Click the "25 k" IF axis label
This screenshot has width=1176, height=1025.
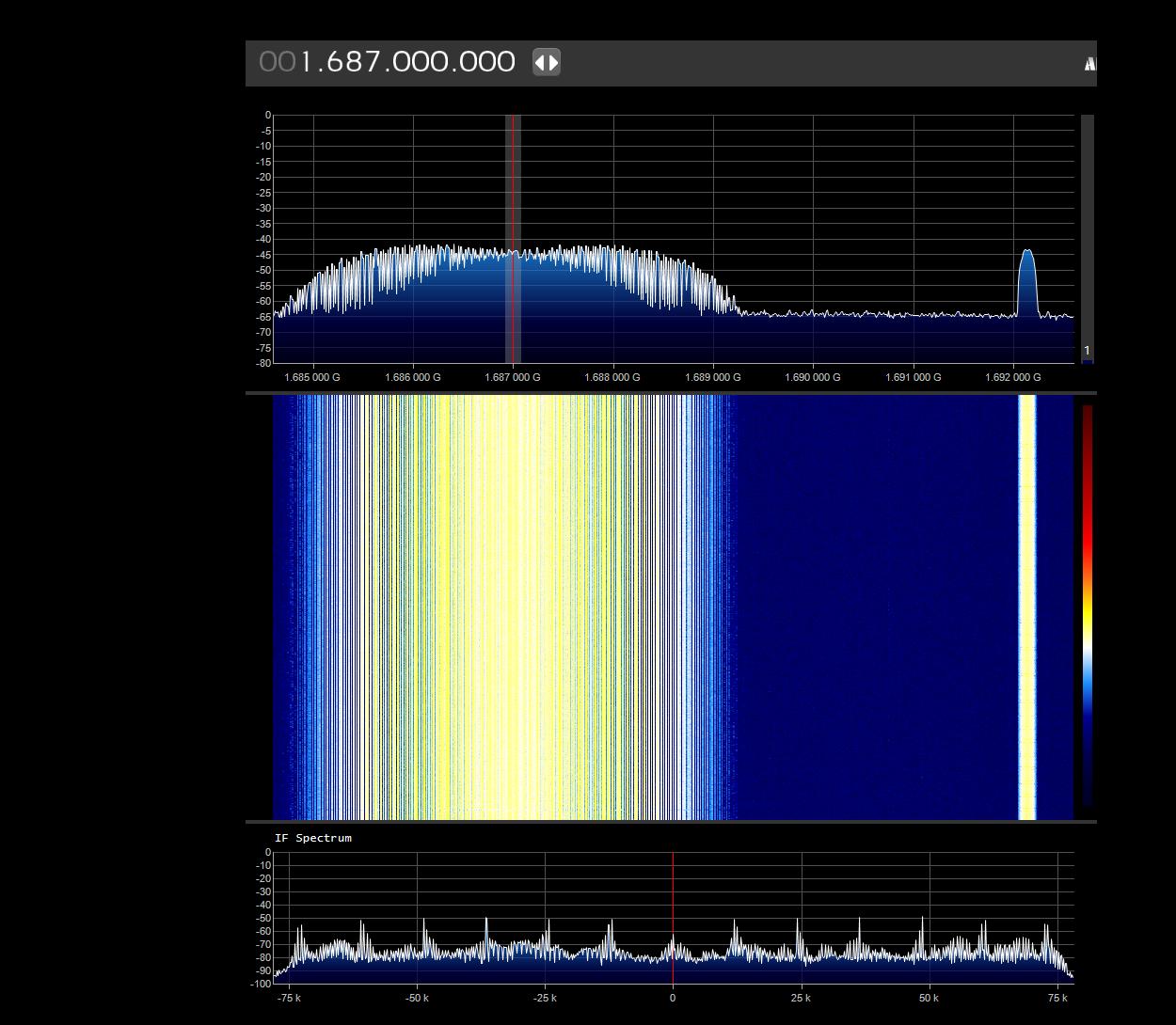[x=801, y=998]
